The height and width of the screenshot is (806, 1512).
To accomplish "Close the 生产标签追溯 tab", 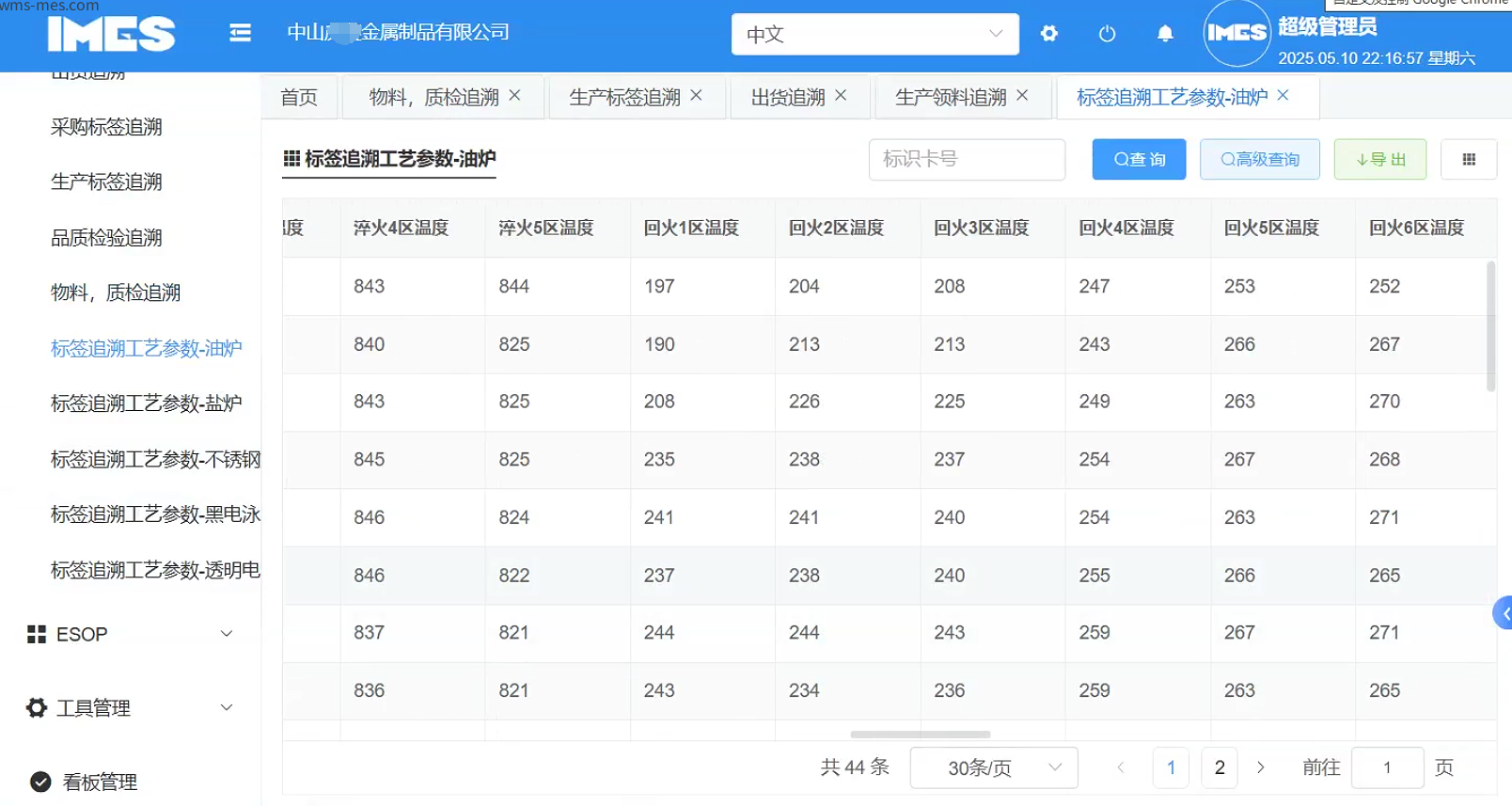I will (697, 96).
